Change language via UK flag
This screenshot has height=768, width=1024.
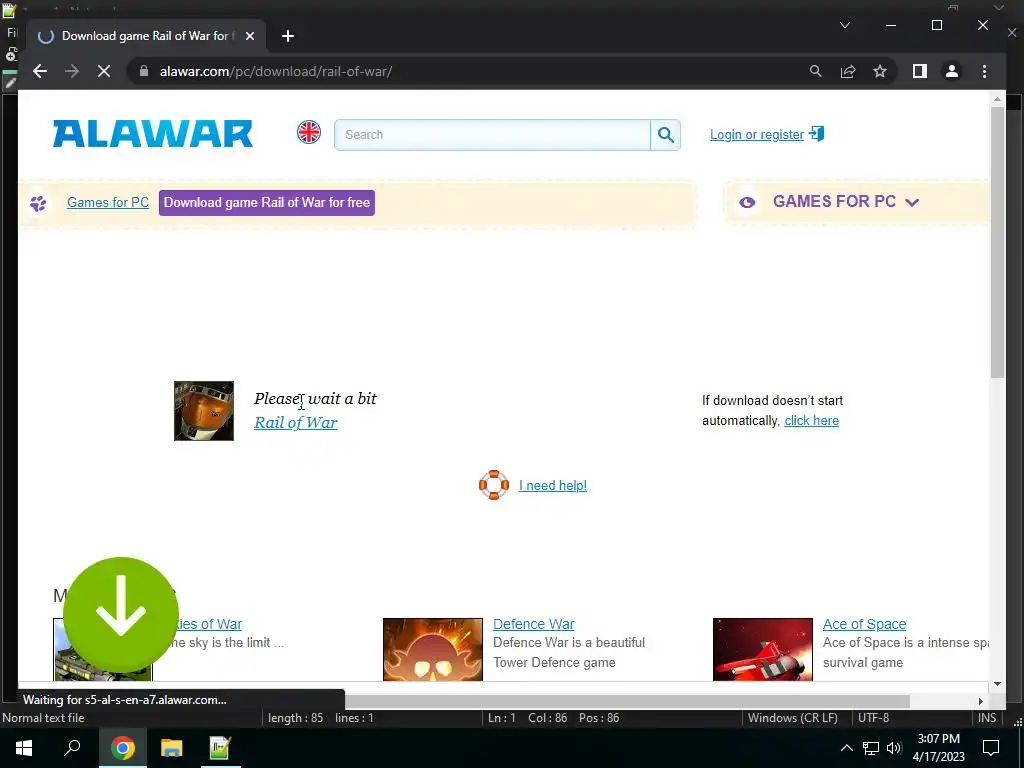pos(309,132)
